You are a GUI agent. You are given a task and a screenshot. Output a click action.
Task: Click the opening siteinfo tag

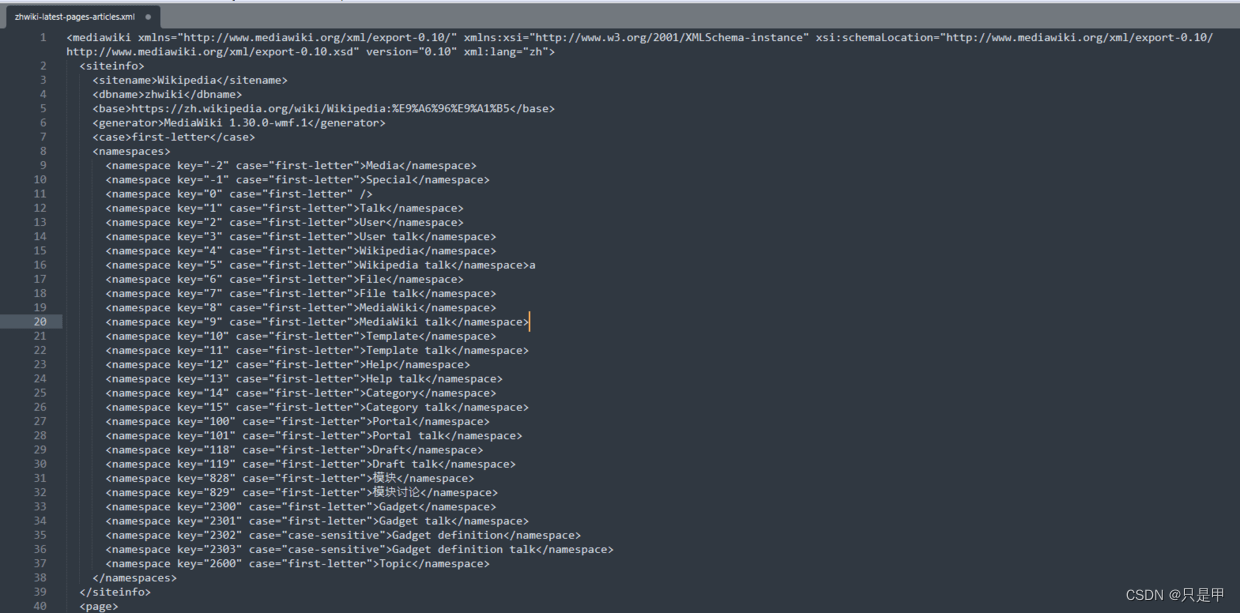tap(112, 66)
